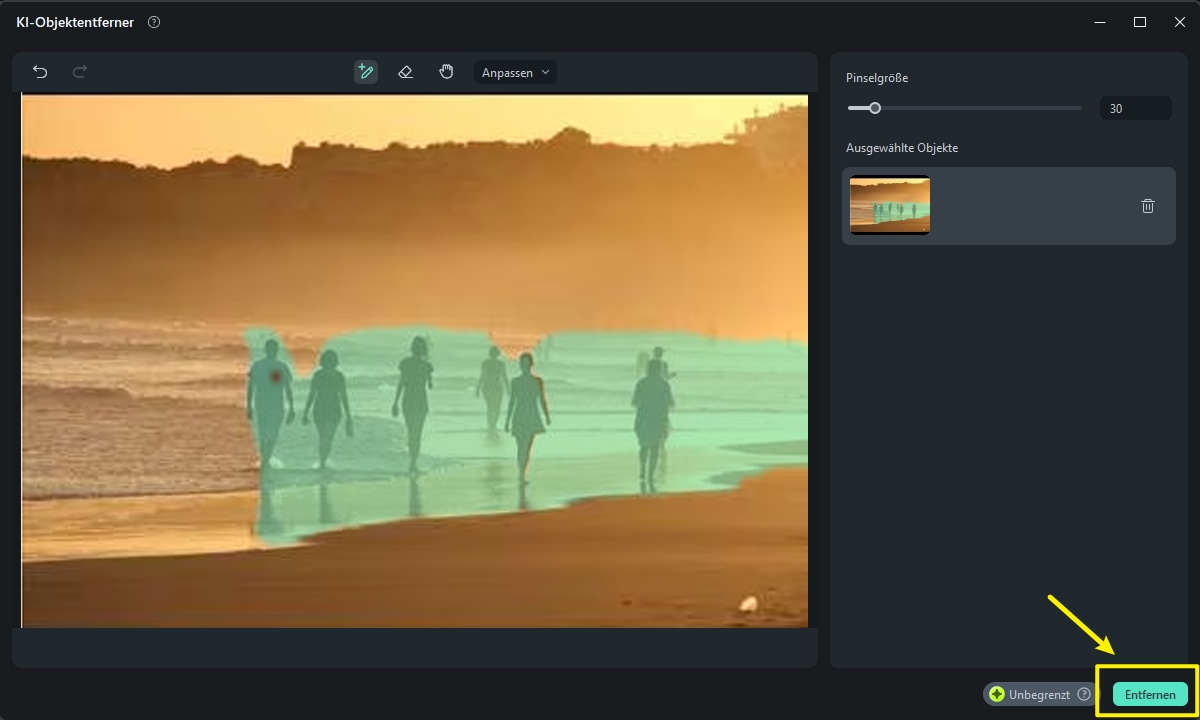This screenshot has width=1200, height=720.
Task: Click the white shell on the sand
Action: (x=747, y=603)
